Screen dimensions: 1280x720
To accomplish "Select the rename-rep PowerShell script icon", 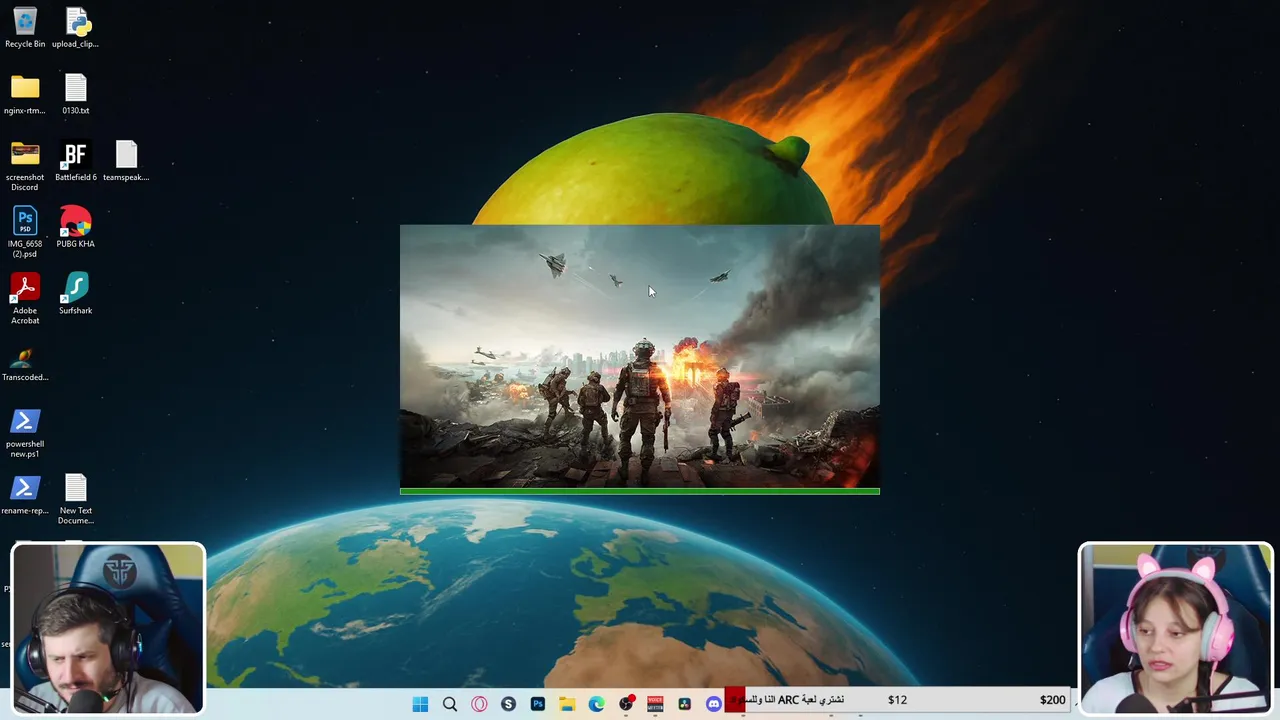I will [25, 494].
